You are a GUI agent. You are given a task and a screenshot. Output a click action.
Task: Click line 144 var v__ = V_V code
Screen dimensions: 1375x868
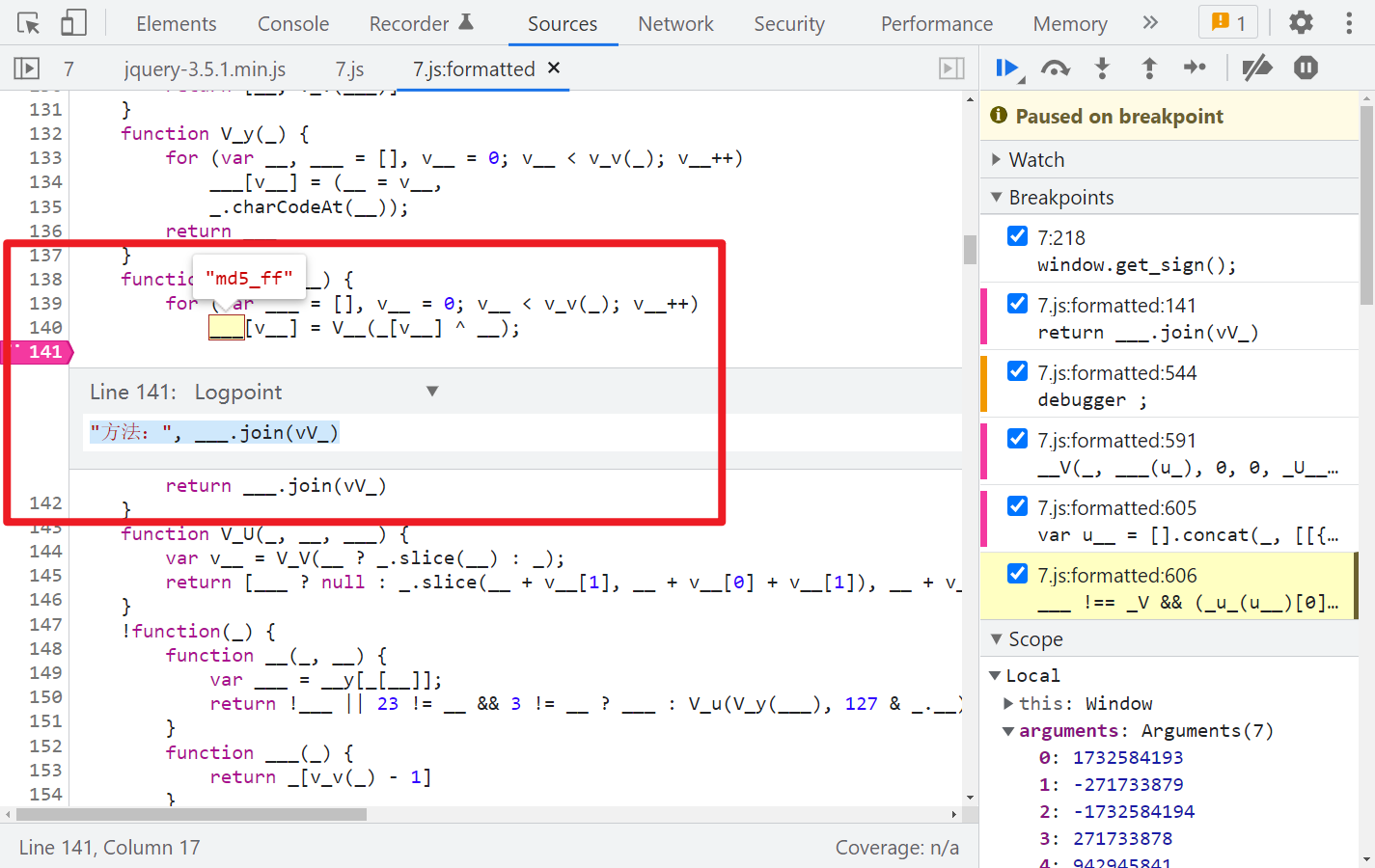pyautogui.click(x=365, y=557)
